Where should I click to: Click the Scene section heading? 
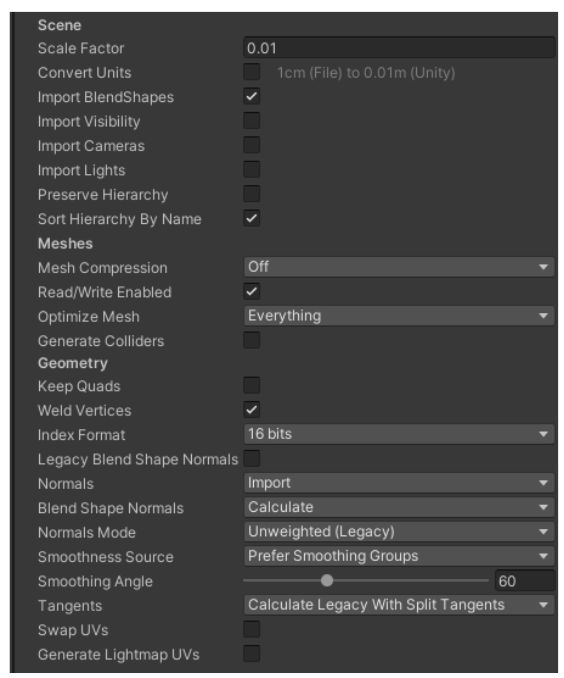59,25
